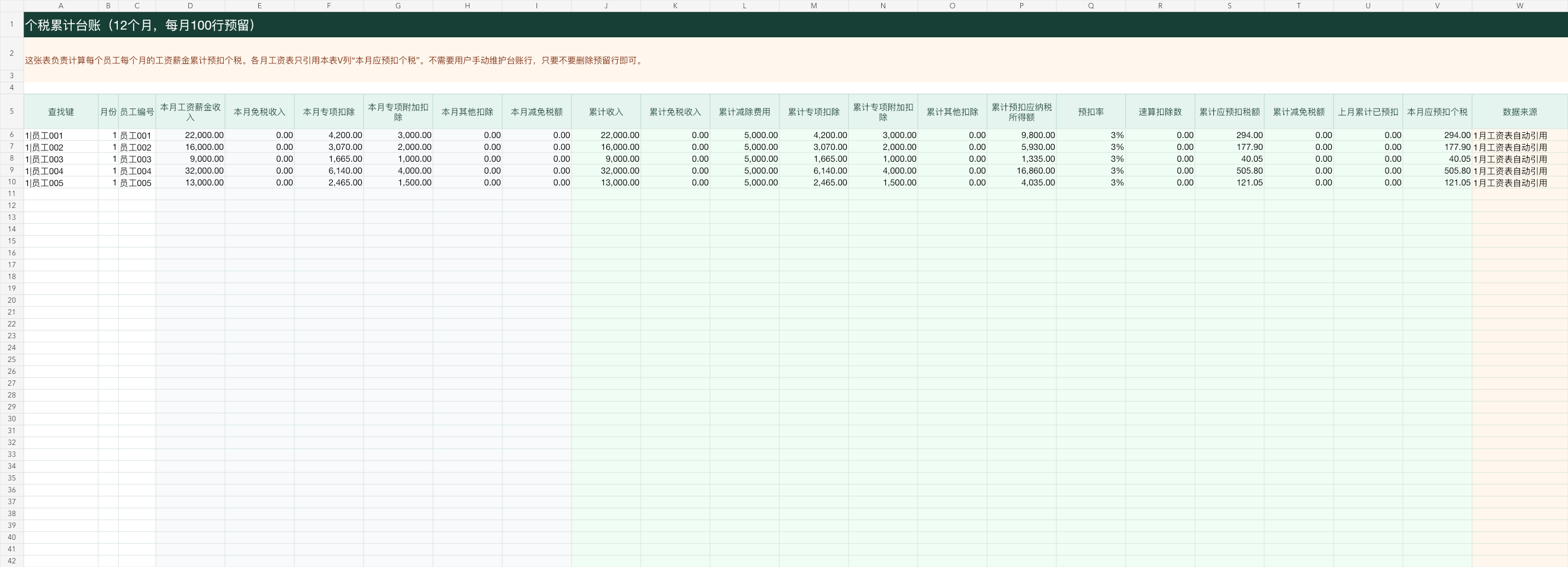Click cell containing 1|员工003
The image size is (1568, 567).
61,159
